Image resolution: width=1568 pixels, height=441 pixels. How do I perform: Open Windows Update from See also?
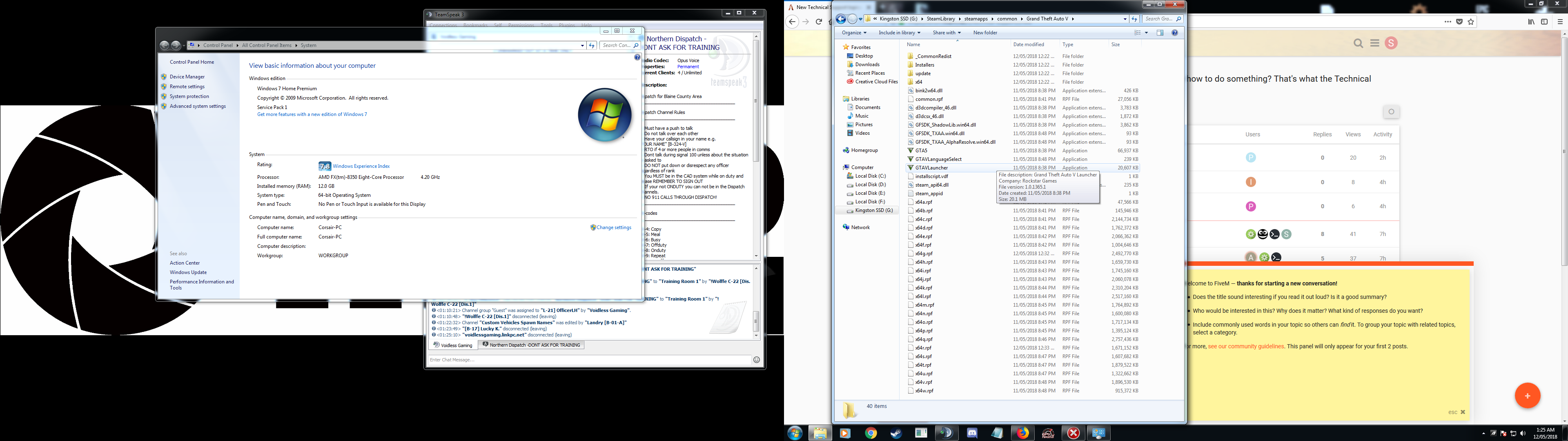tap(188, 272)
